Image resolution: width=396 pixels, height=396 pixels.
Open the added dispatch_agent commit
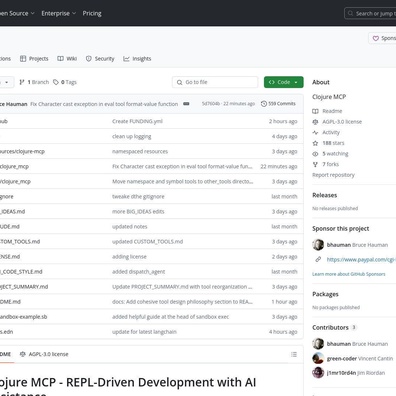pos(139,272)
